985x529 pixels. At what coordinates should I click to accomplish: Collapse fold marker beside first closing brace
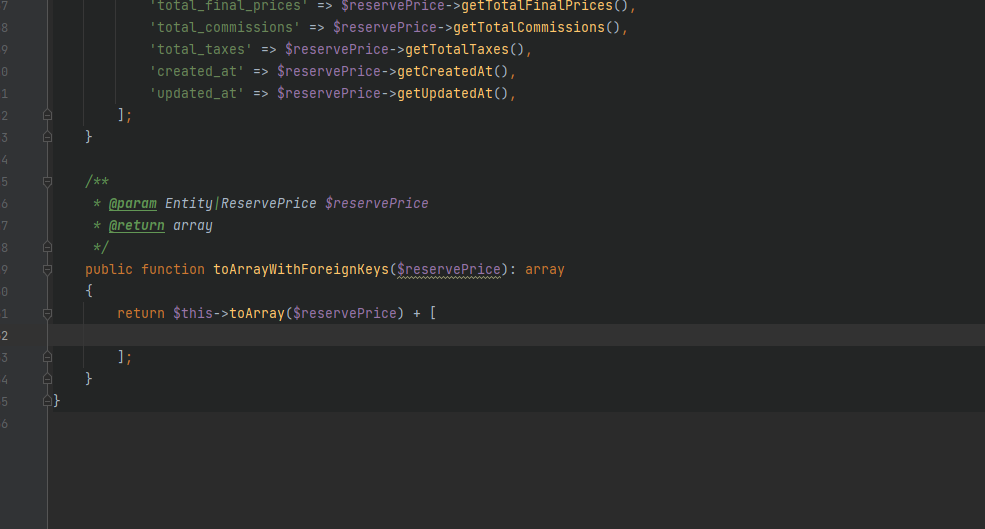pos(47,136)
